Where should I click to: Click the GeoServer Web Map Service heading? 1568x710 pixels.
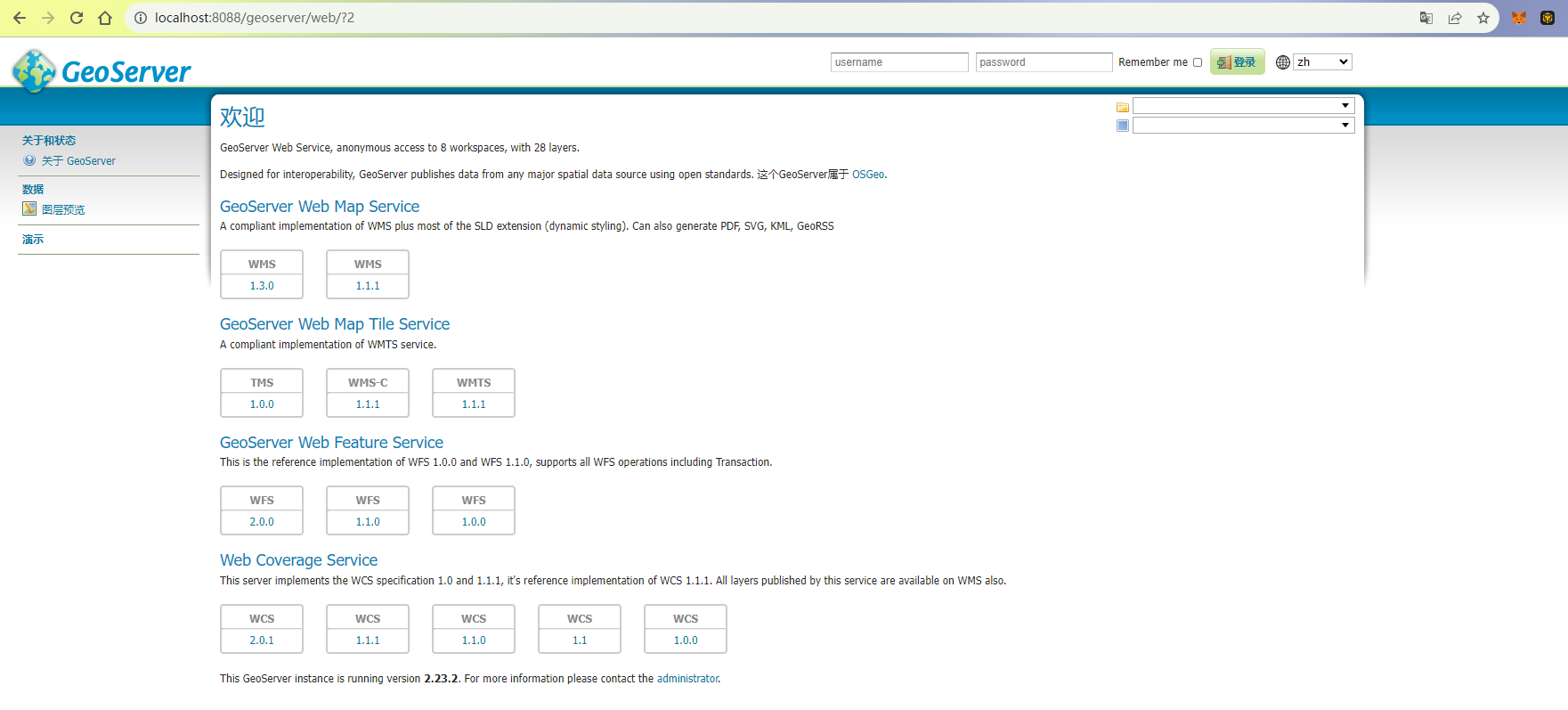[x=320, y=207]
